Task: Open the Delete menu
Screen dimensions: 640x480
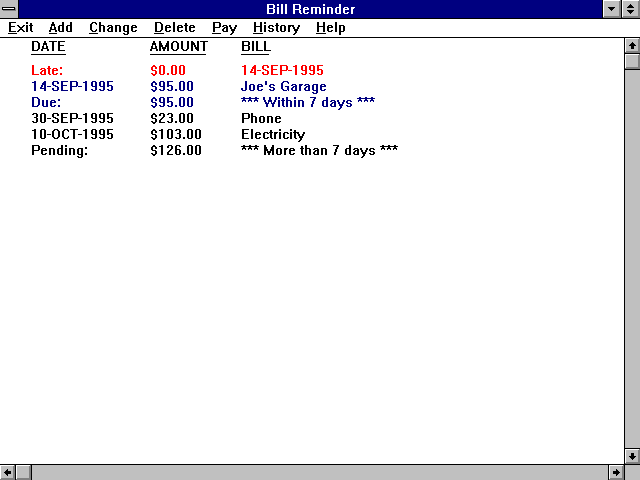Action: 175,28
